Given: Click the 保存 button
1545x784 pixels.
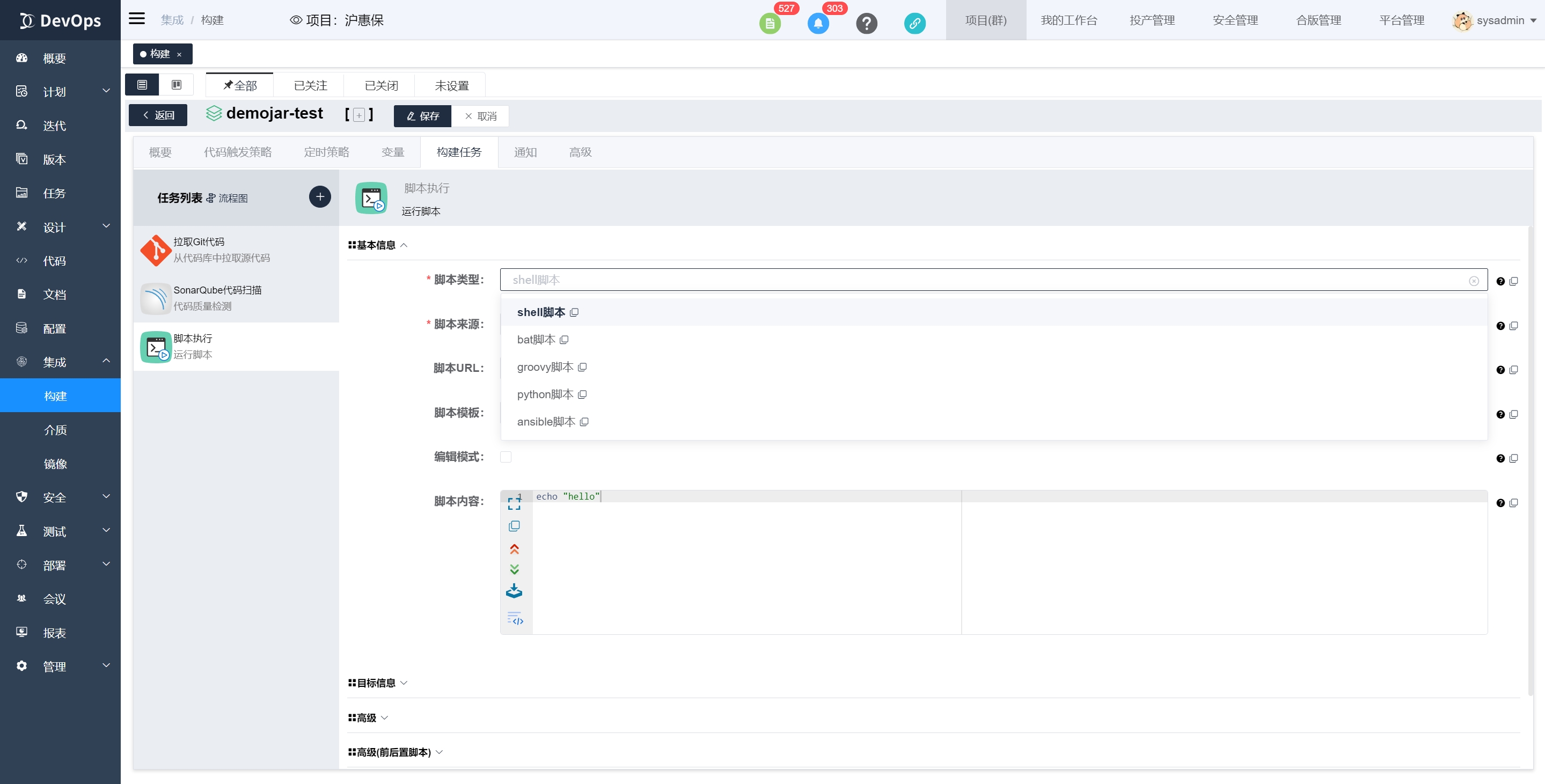Looking at the screenshot, I should tap(422, 116).
